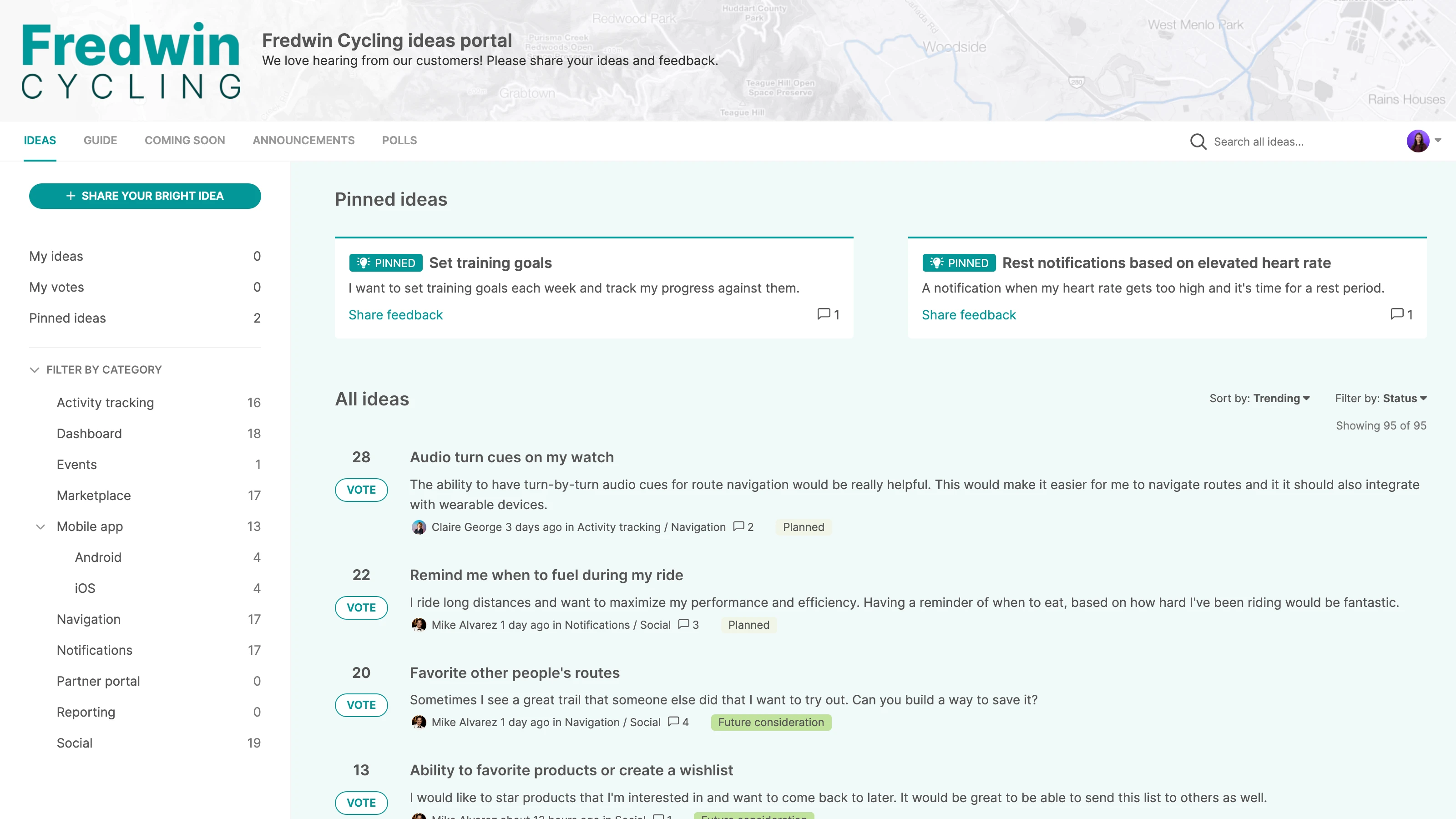Open your user account avatar top right

(1418, 142)
